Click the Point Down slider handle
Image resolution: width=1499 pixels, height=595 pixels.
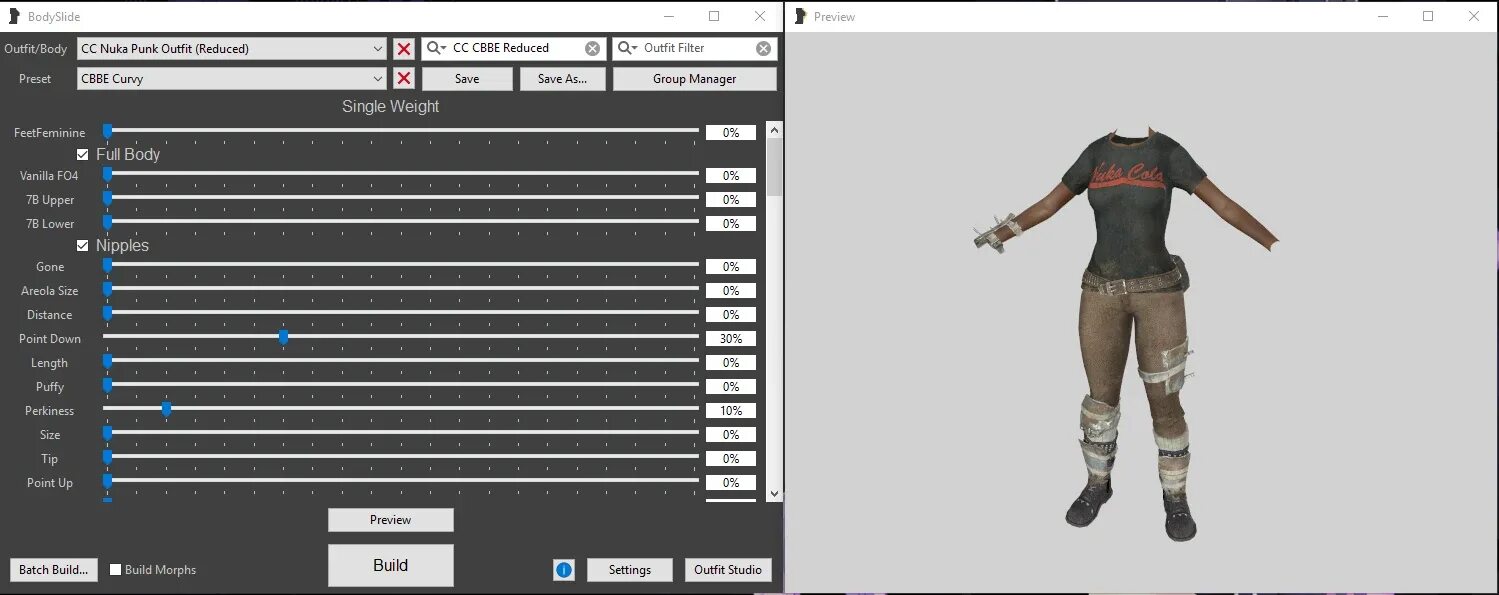(x=284, y=337)
